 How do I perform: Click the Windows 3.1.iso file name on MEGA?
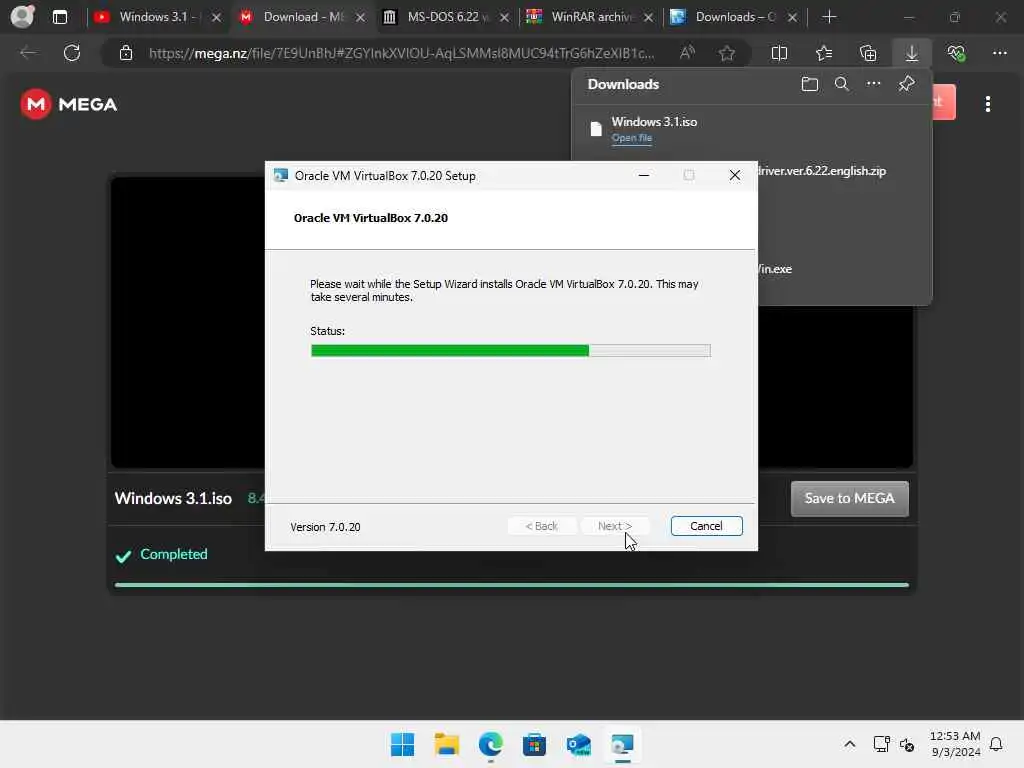[174, 498]
